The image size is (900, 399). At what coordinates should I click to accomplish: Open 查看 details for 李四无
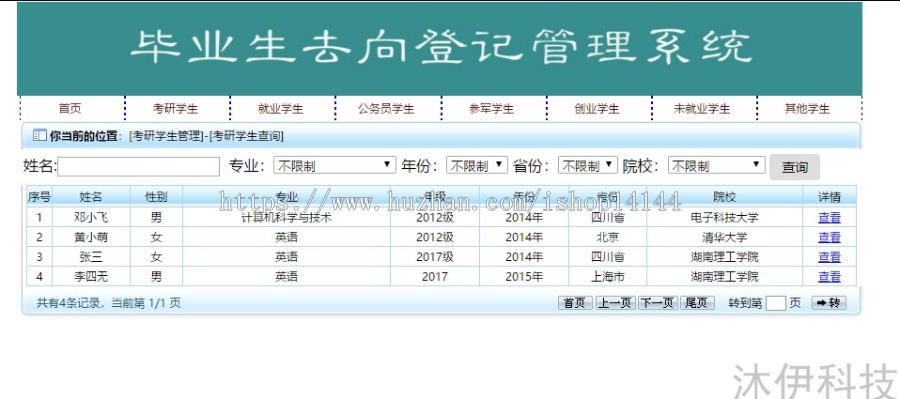tap(829, 277)
